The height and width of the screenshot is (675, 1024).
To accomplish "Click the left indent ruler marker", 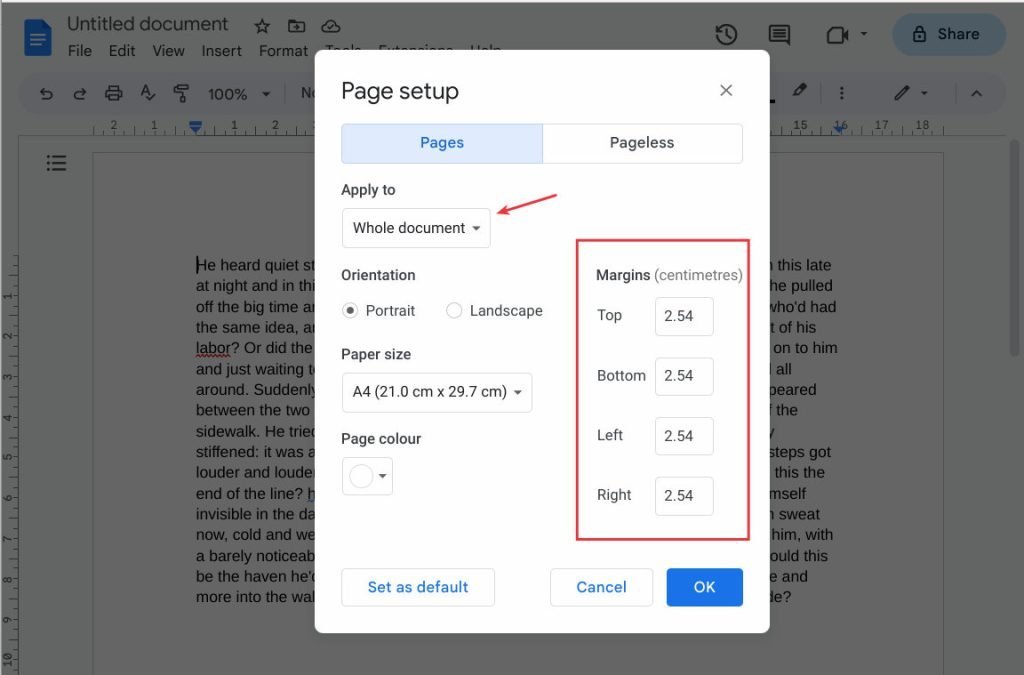I will (195, 127).
